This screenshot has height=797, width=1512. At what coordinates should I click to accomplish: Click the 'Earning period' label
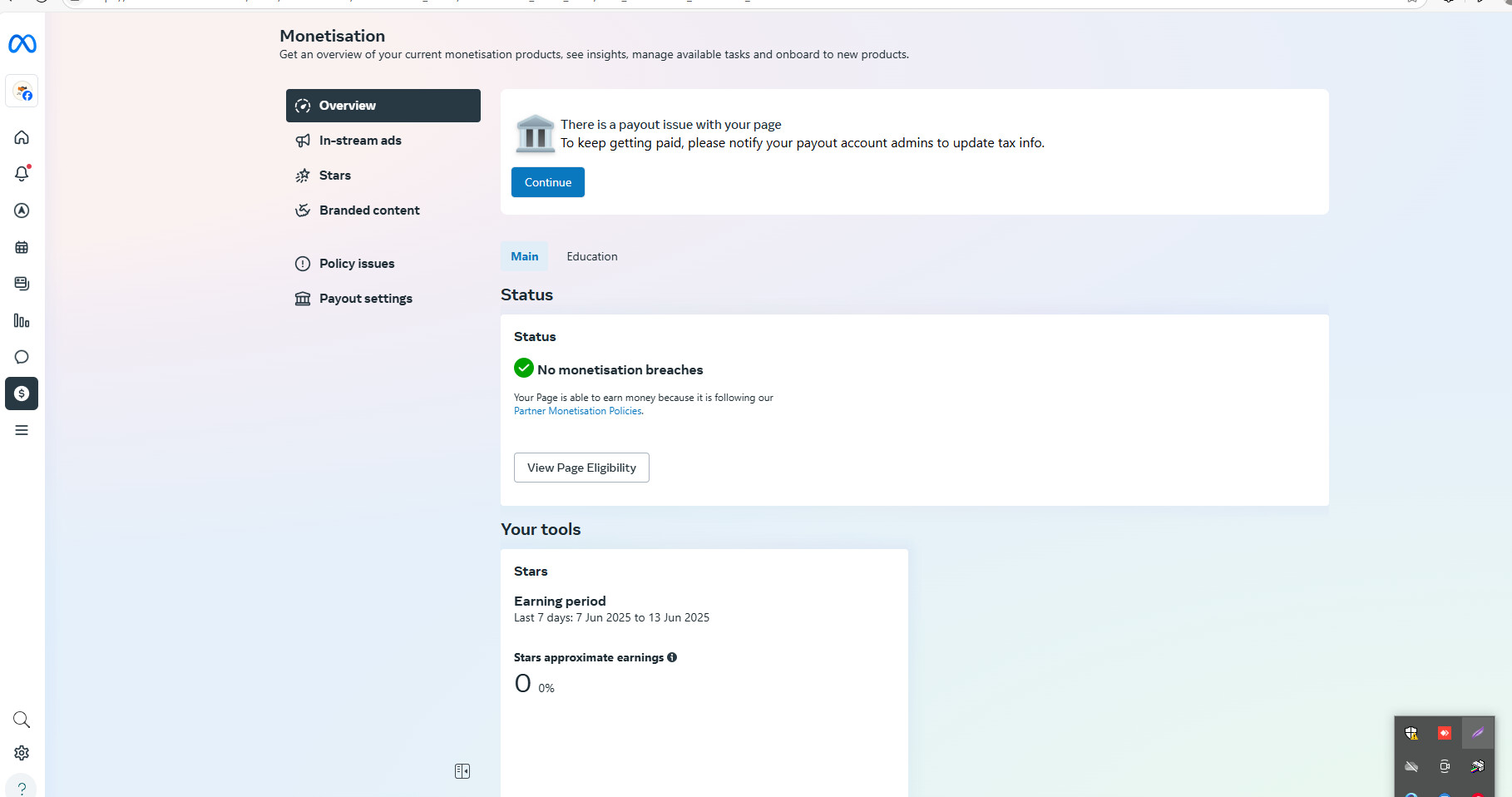pos(560,601)
